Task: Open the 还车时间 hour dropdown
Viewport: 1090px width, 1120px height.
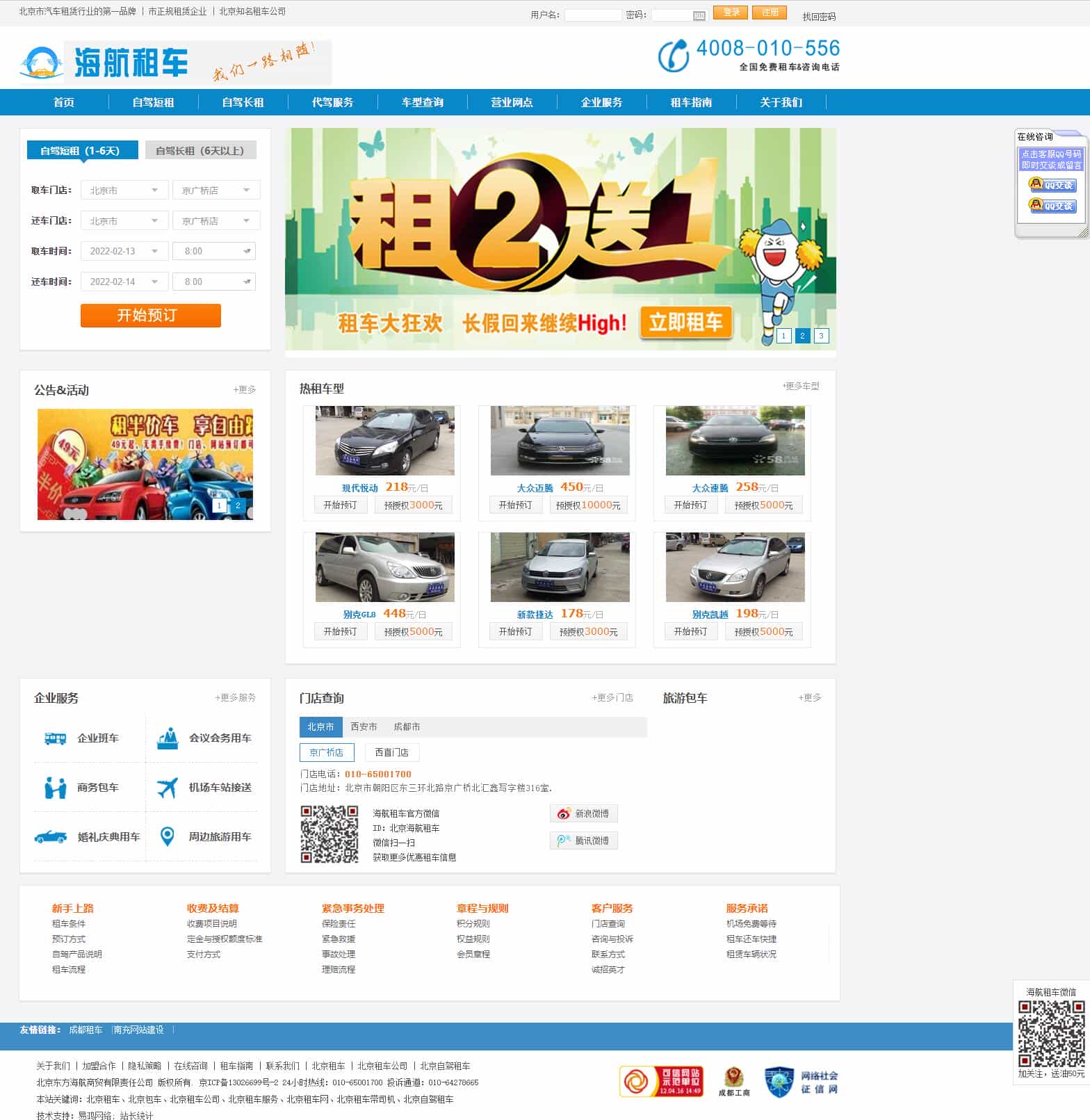Action: [214, 282]
